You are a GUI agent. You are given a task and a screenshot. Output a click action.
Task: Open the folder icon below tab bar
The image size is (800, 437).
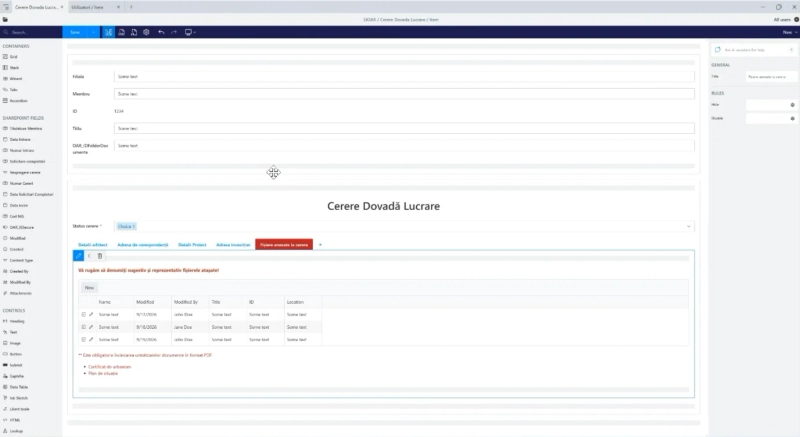[5, 19]
